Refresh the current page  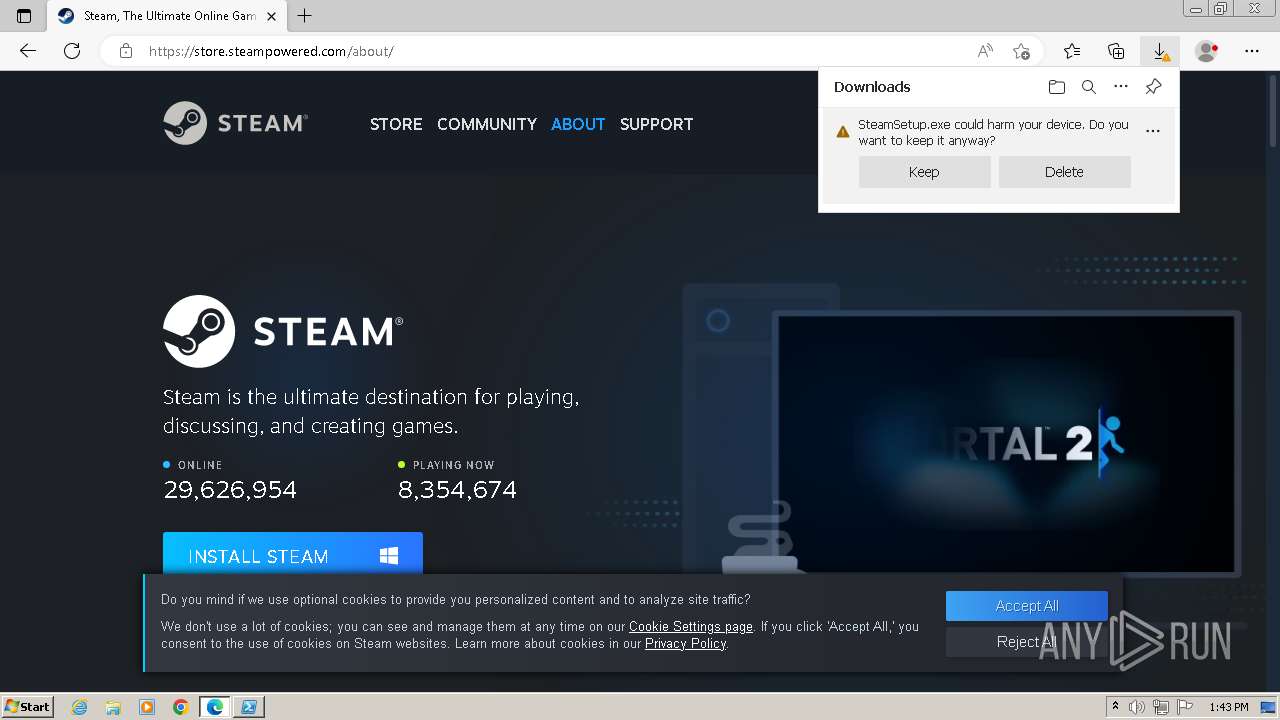[72, 51]
